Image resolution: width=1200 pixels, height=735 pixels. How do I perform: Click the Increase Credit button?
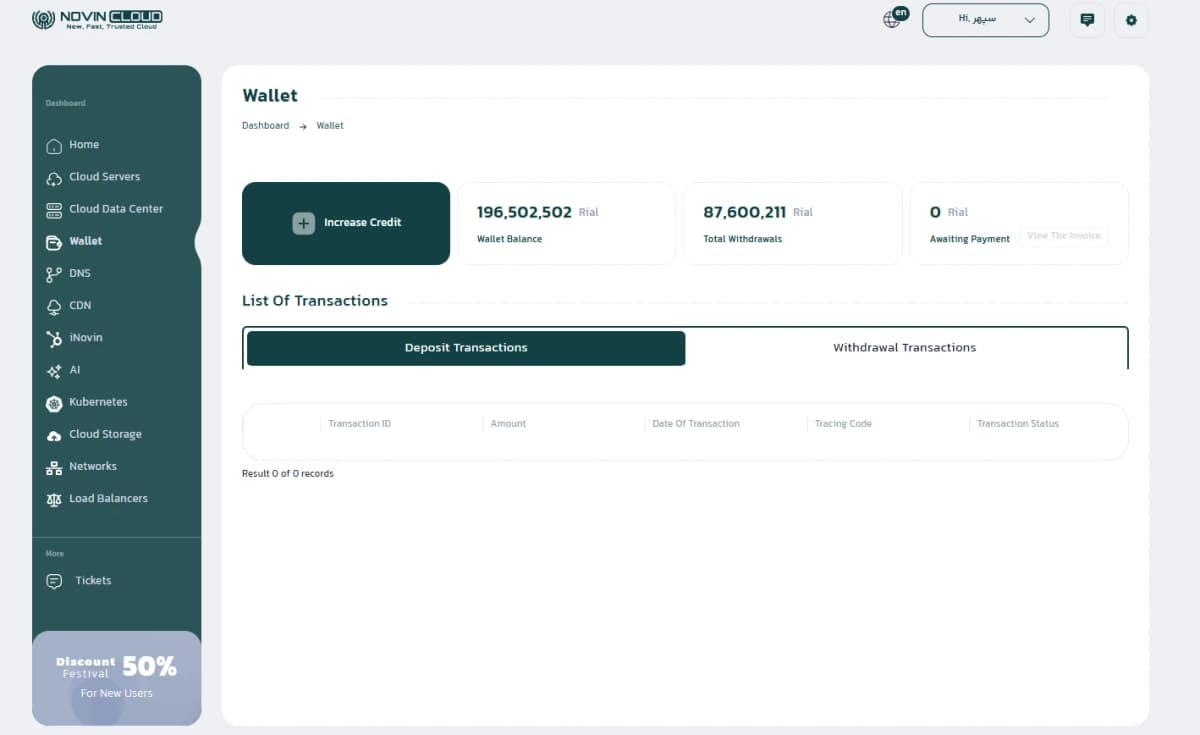(346, 223)
